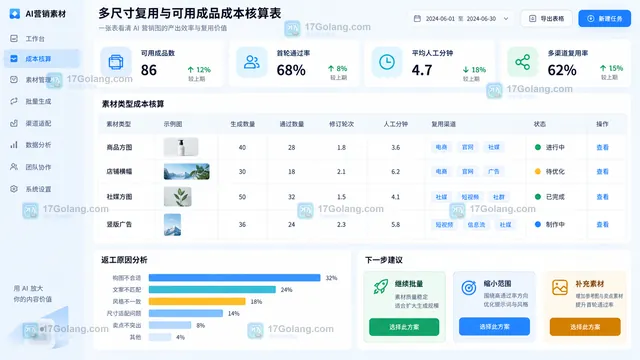Click the 构图不合适 32% bar
Viewport: 640px width, 360px height.
tap(234, 278)
